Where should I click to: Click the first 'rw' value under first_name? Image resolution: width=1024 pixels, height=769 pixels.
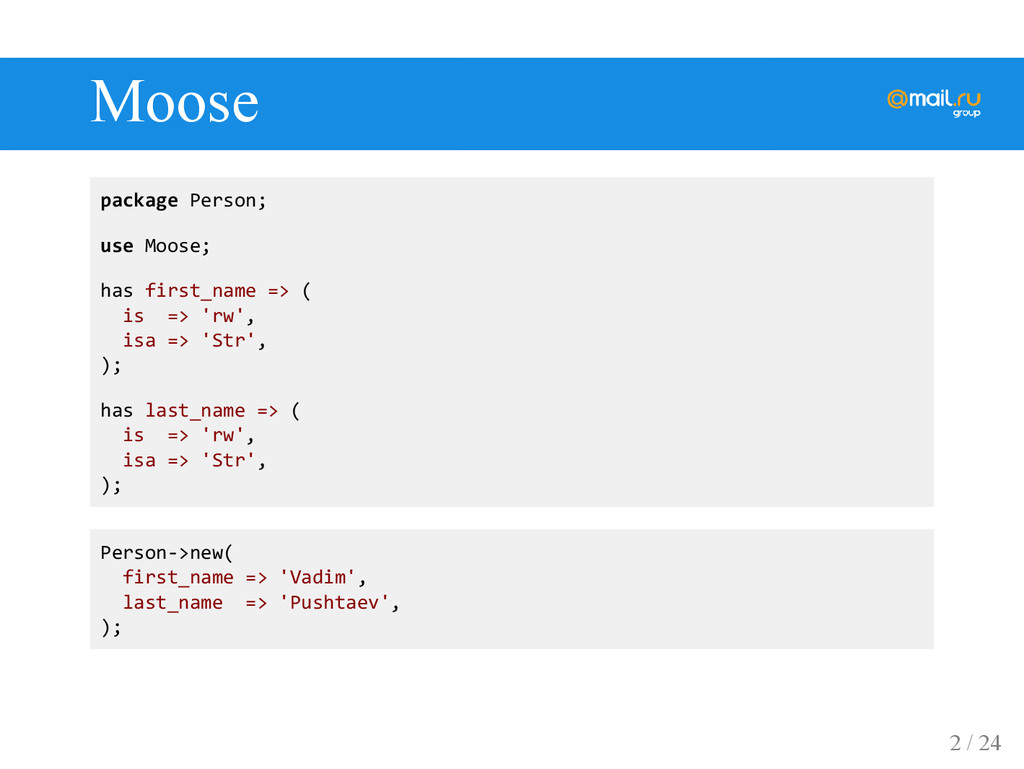pos(223,316)
